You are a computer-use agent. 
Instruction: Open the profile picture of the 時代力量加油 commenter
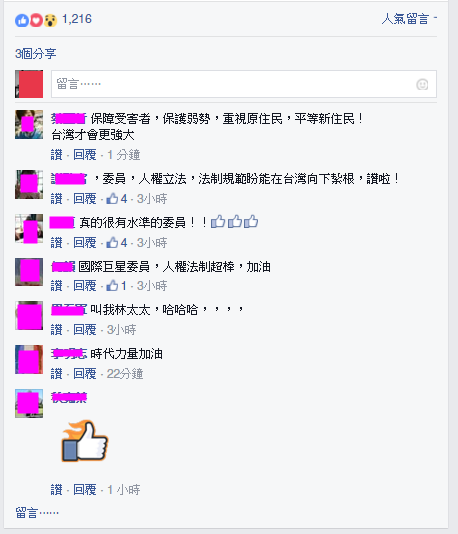[x=29, y=359]
